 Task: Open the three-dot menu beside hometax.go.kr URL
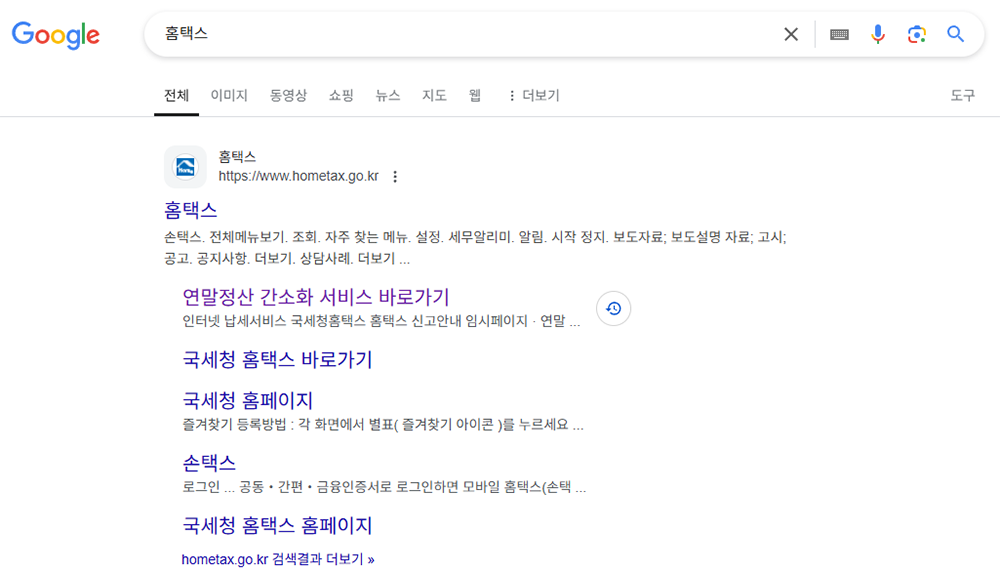[x=395, y=177]
